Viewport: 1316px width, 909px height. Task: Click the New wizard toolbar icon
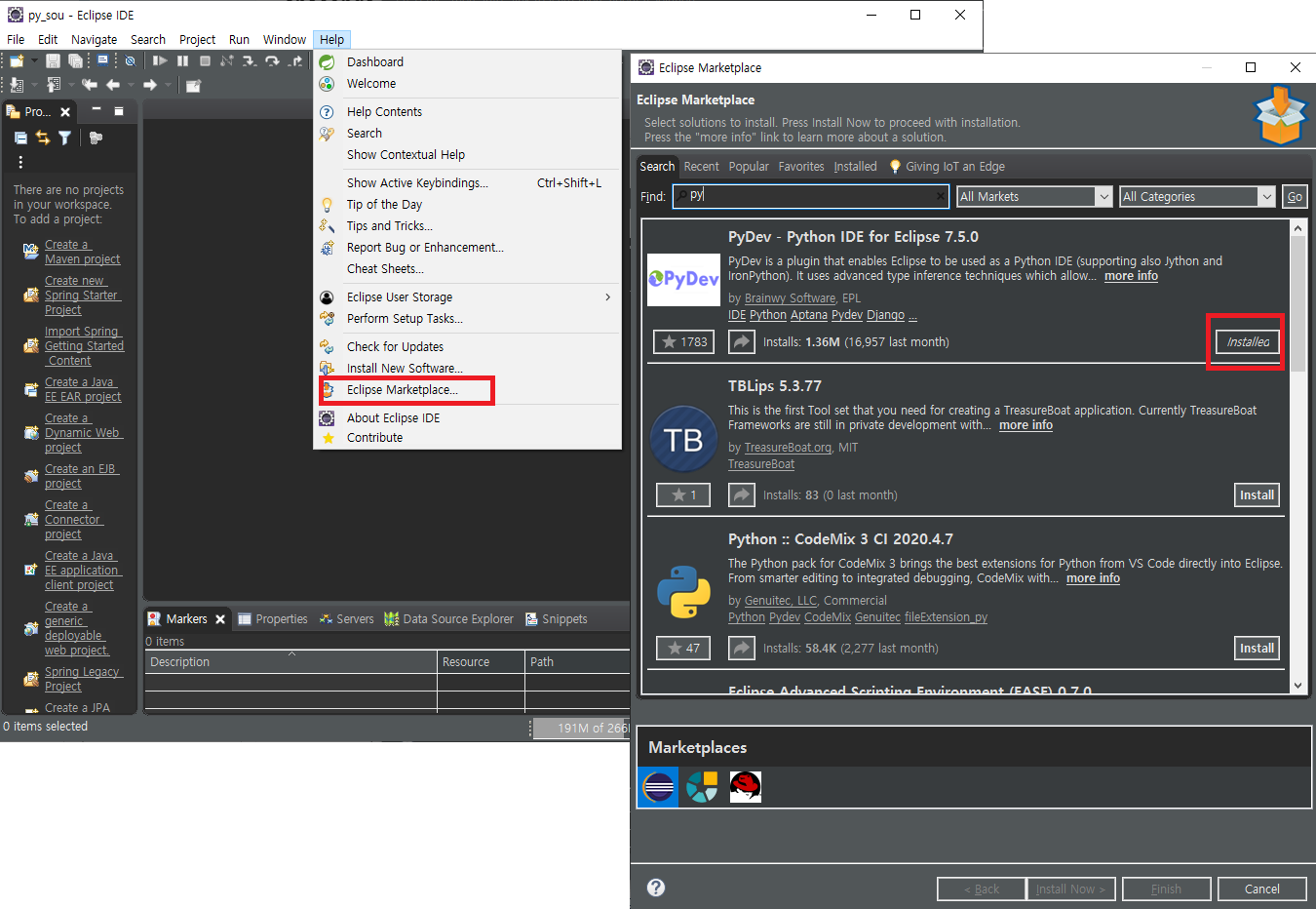click(x=17, y=60)
